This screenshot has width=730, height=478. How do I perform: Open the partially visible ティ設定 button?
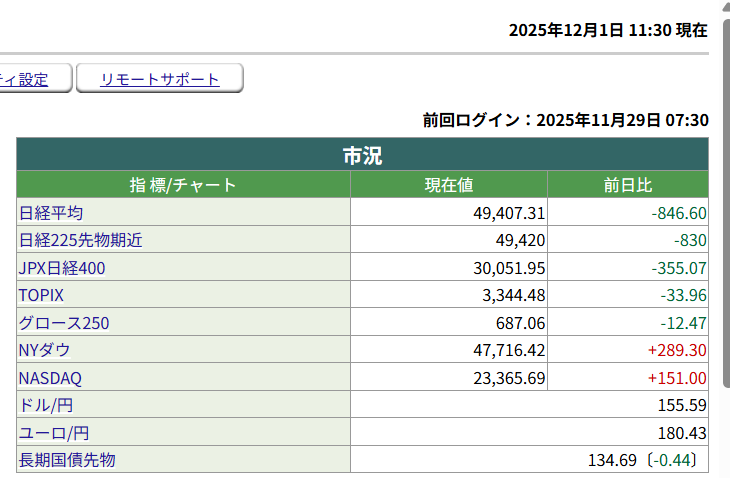(30, 80)
